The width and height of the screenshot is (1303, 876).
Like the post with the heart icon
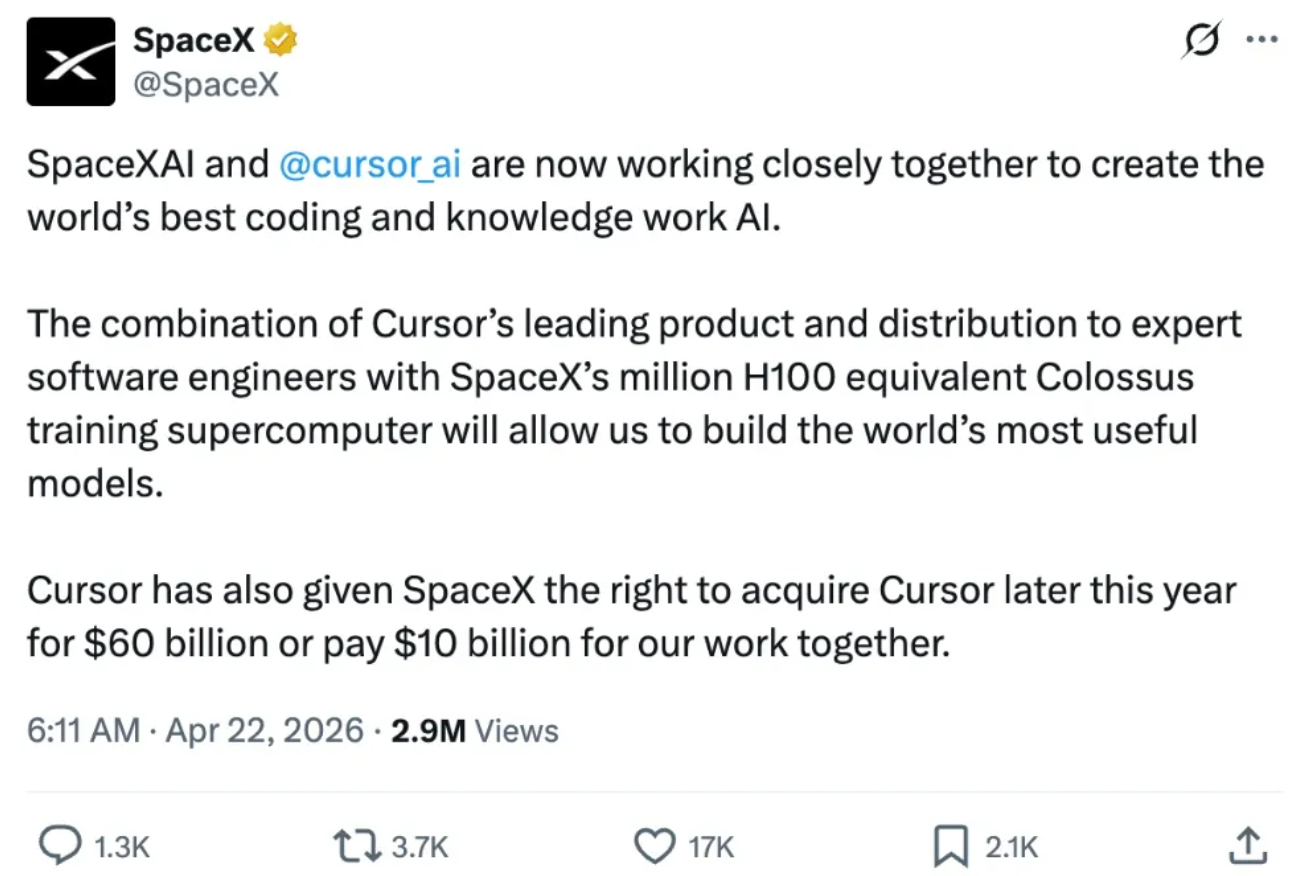[655, 847]
